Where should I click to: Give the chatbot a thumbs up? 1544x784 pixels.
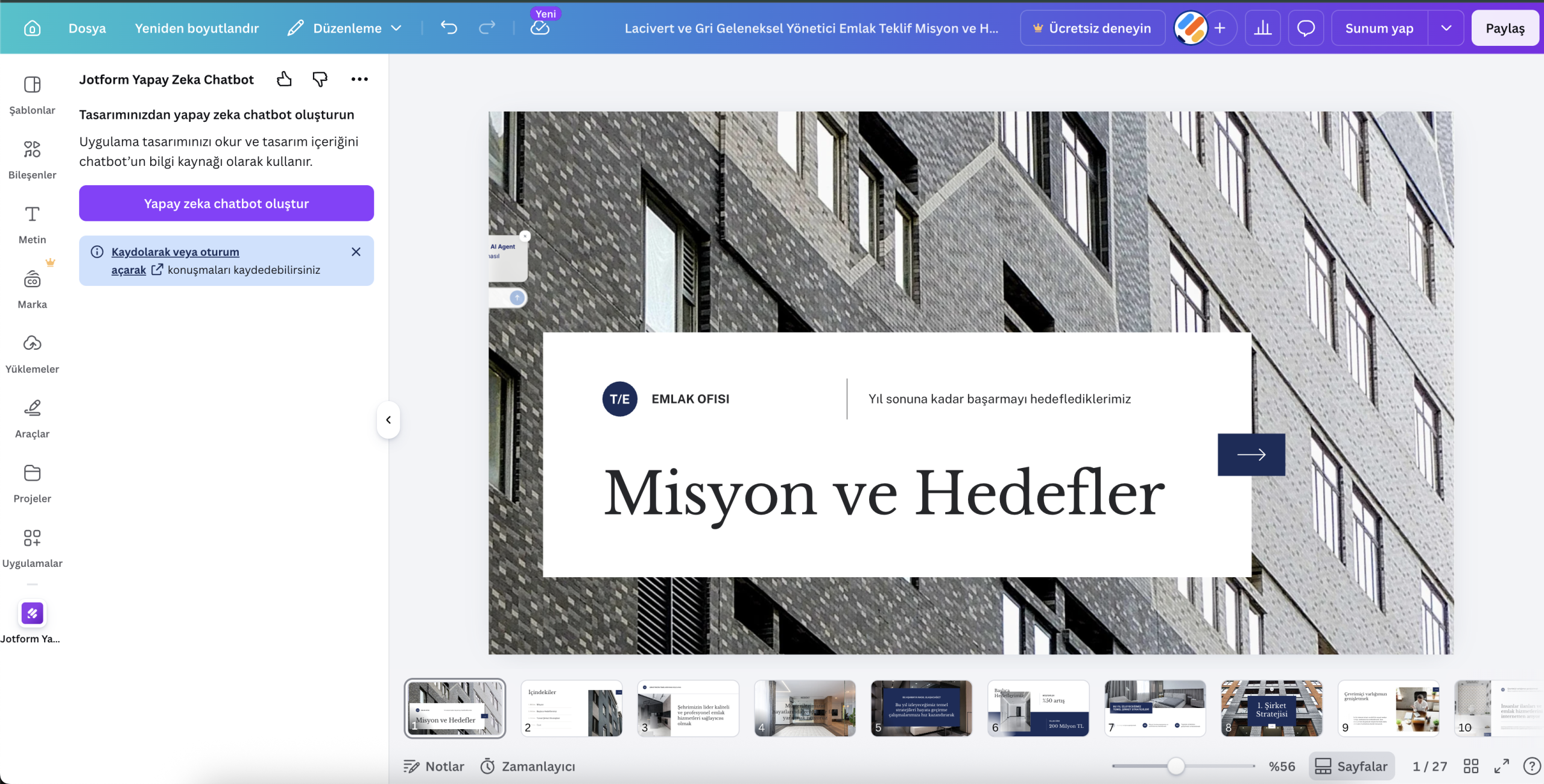(x=284, y=79)
